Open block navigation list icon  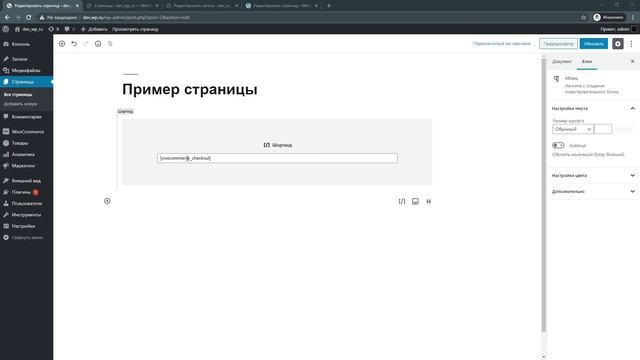110,44
